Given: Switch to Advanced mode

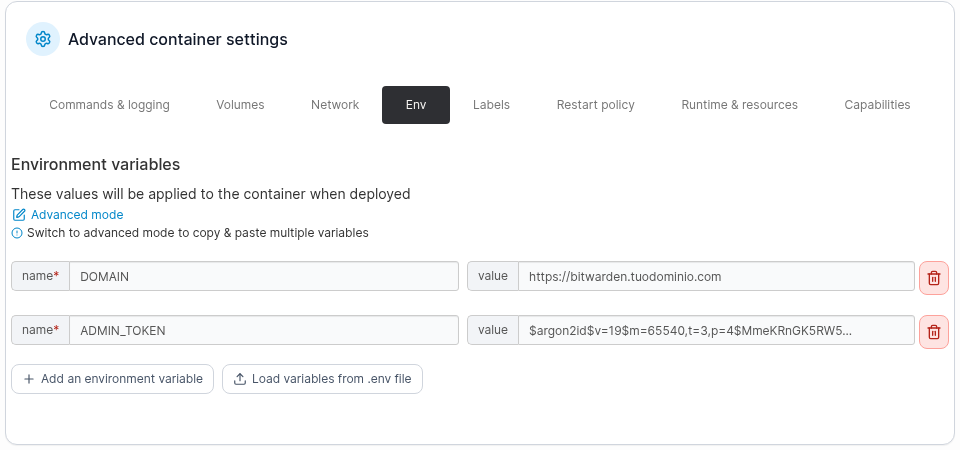Looking at the screenshot, I should 68,215.
